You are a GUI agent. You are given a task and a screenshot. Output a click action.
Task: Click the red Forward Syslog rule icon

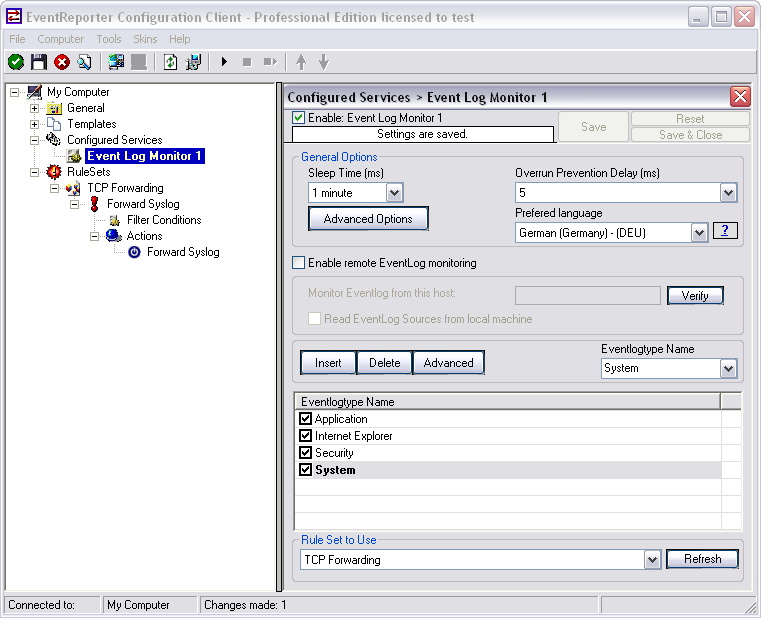pos(95,204)
